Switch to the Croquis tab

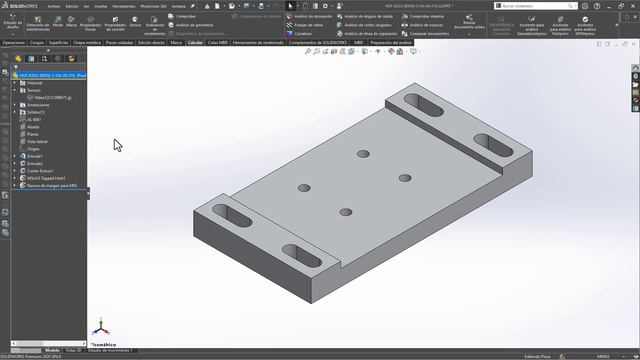point(37,42)
